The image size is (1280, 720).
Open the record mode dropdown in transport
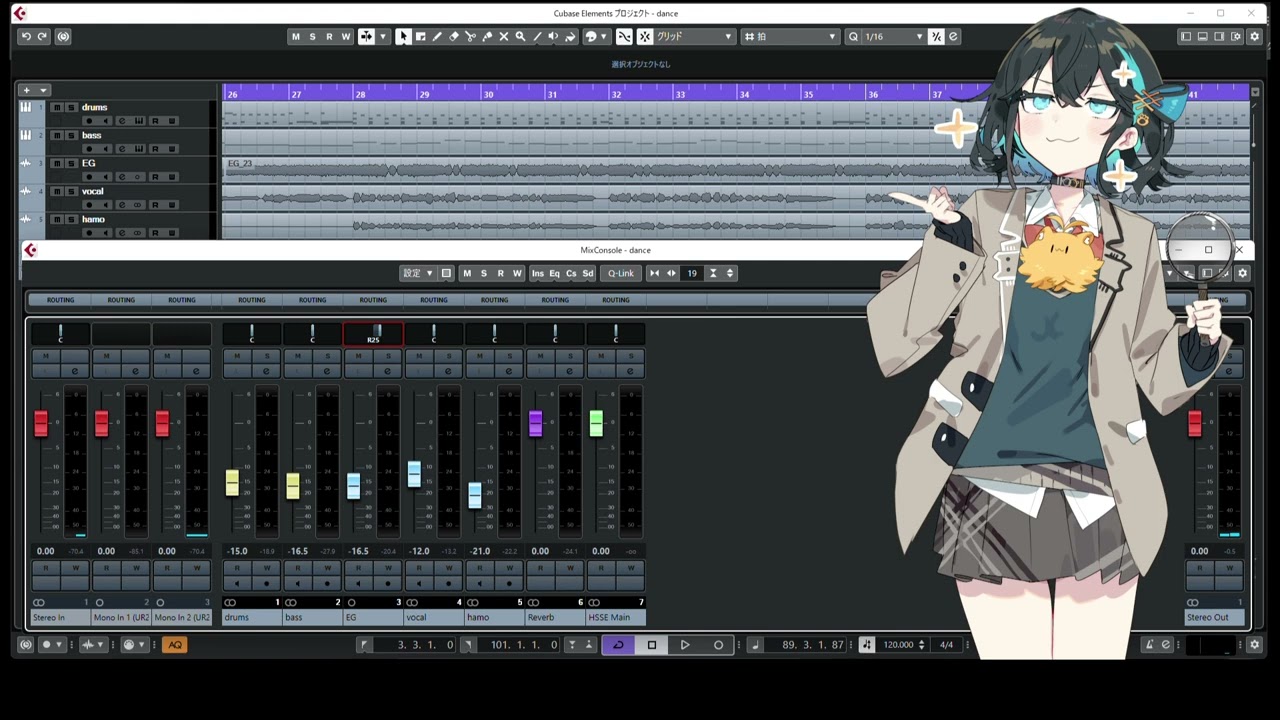click(x=50, y=645)
